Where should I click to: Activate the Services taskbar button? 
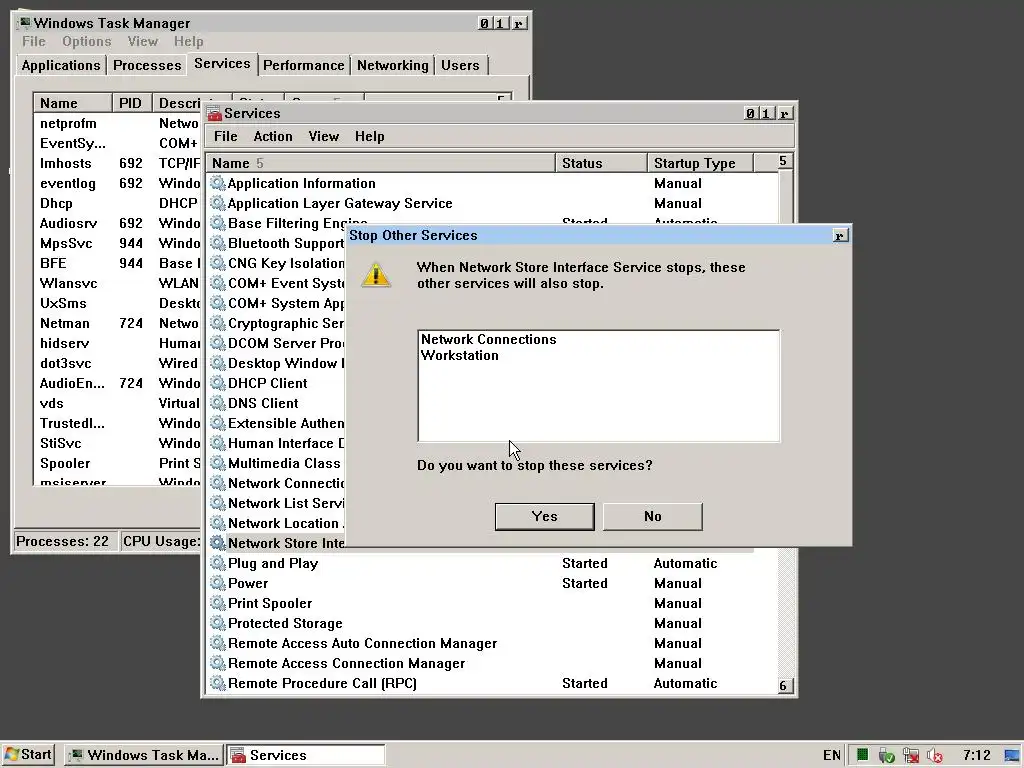pyautogui.click(x=306, y=755)
